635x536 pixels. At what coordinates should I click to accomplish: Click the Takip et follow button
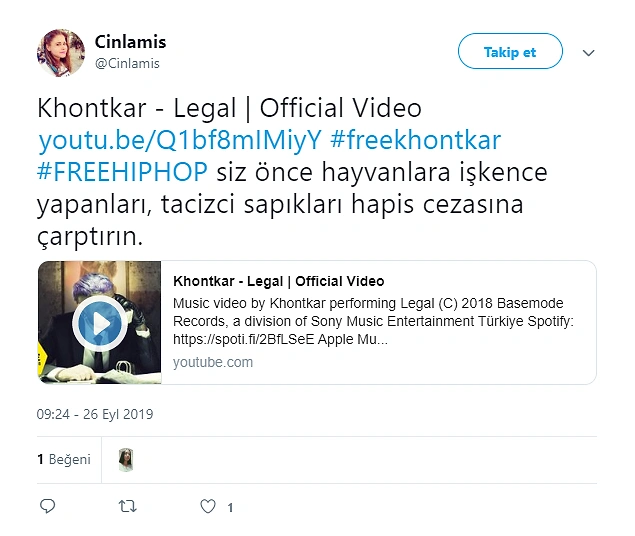coord(510,51)
